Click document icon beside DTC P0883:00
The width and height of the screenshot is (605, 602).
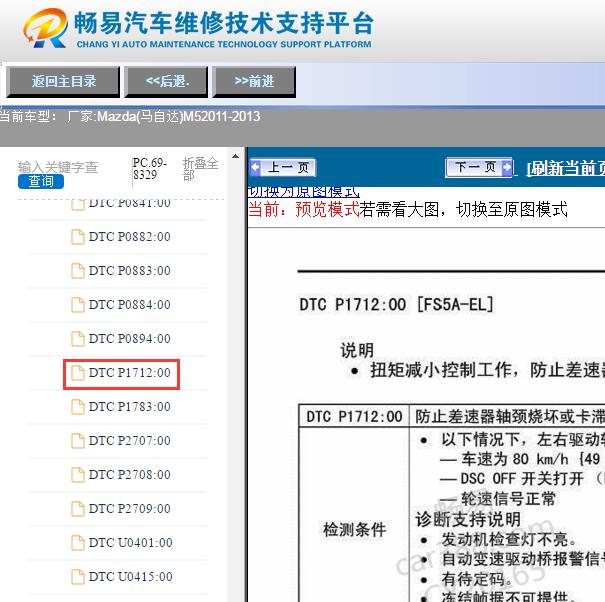point(78,271)
